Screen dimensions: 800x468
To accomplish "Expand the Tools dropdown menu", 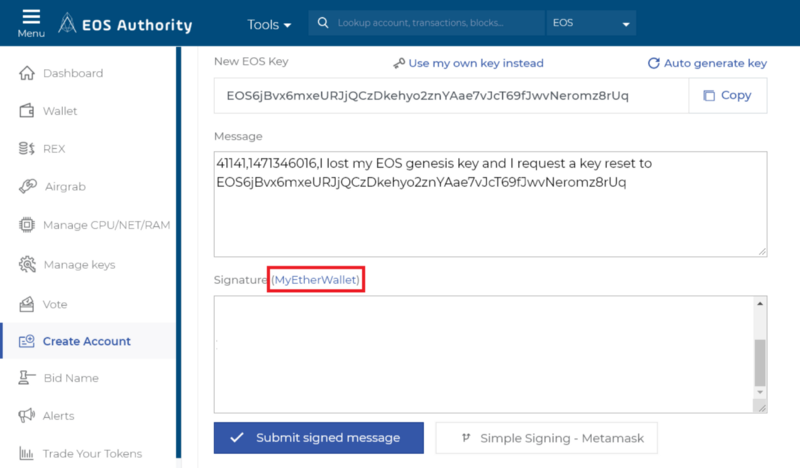I will [269, 24].
